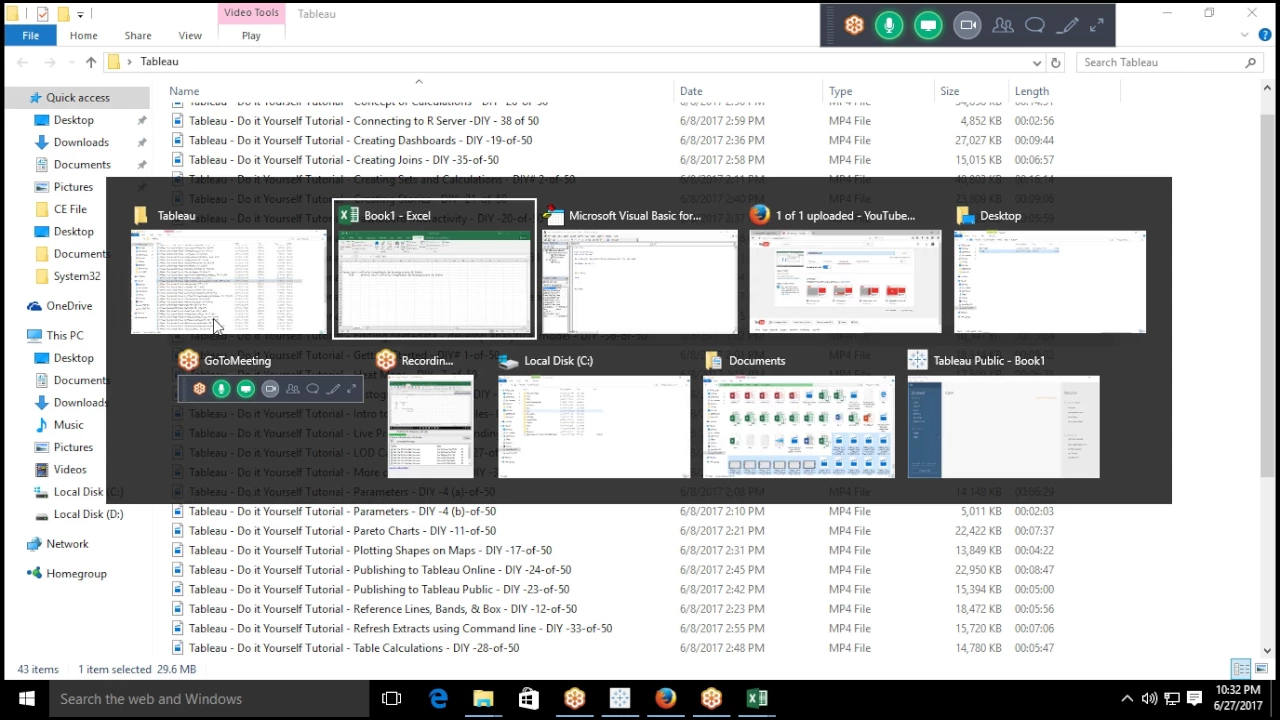Screen dimensions: 1280x720
Task: Sort by Length column header
Action: pos(1032,91)
